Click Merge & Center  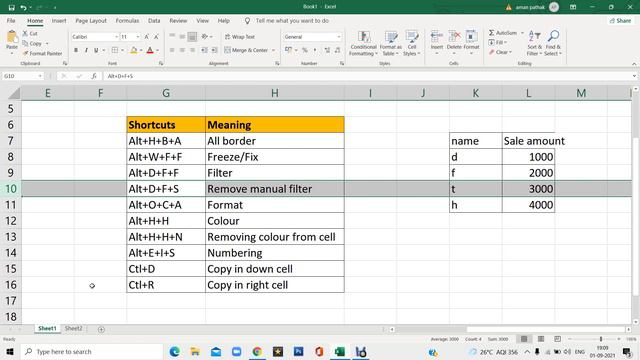246,50
